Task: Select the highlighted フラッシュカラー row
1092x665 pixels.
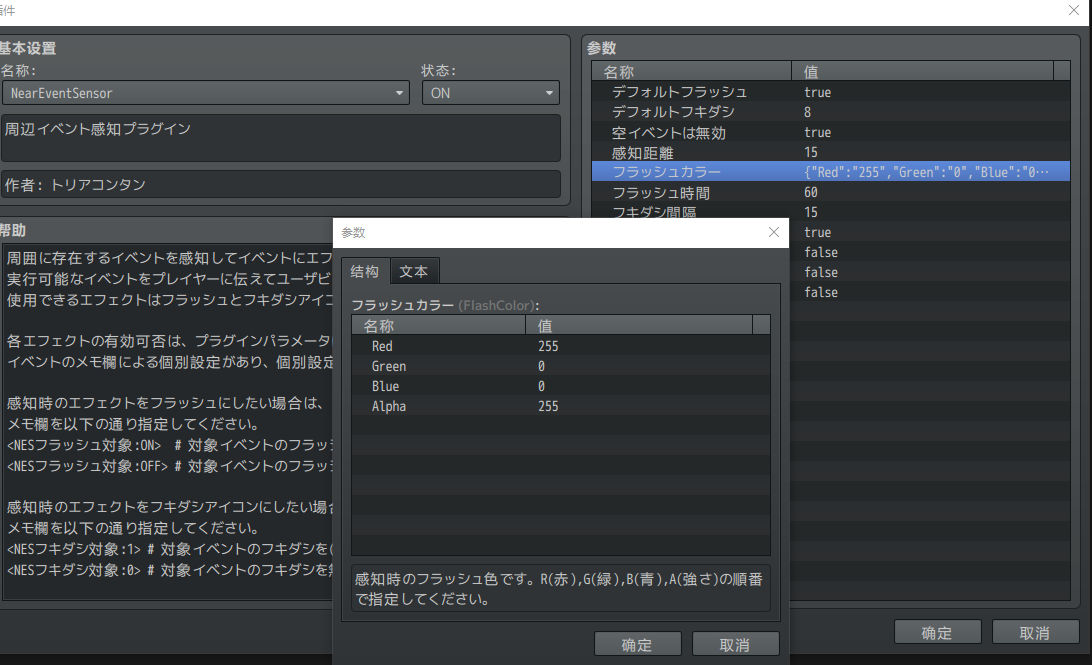Action: (x=830, y=172)
